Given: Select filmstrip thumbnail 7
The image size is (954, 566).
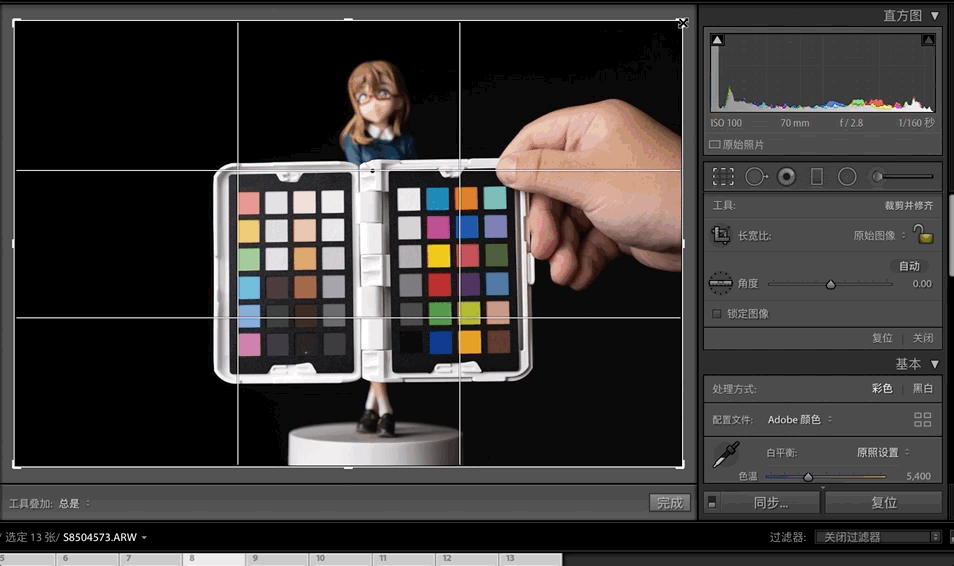Looking at the screenshot, I should pyautogui.click(x=151, y=559).
